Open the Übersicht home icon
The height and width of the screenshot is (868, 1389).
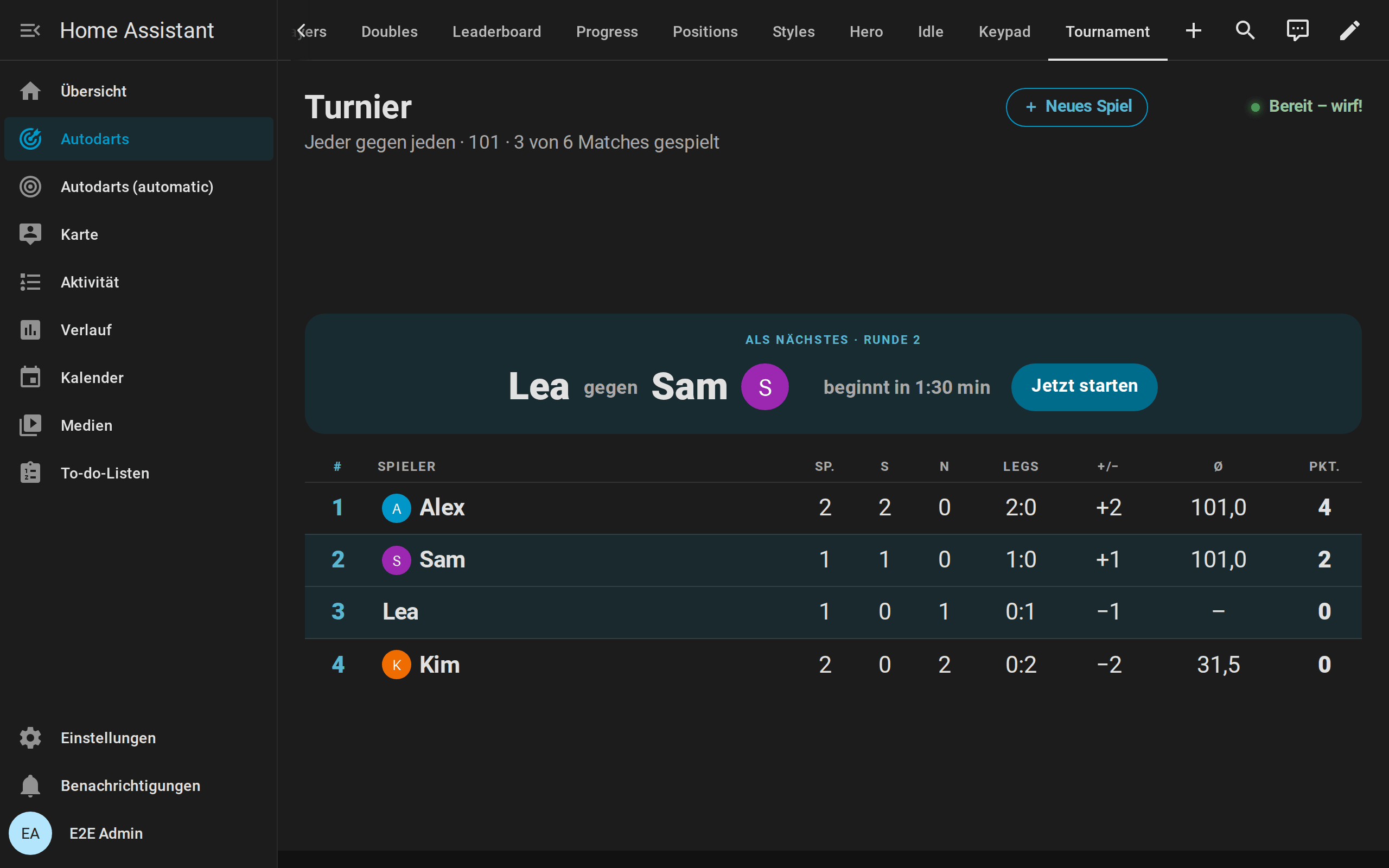click(x=30, y=91)
